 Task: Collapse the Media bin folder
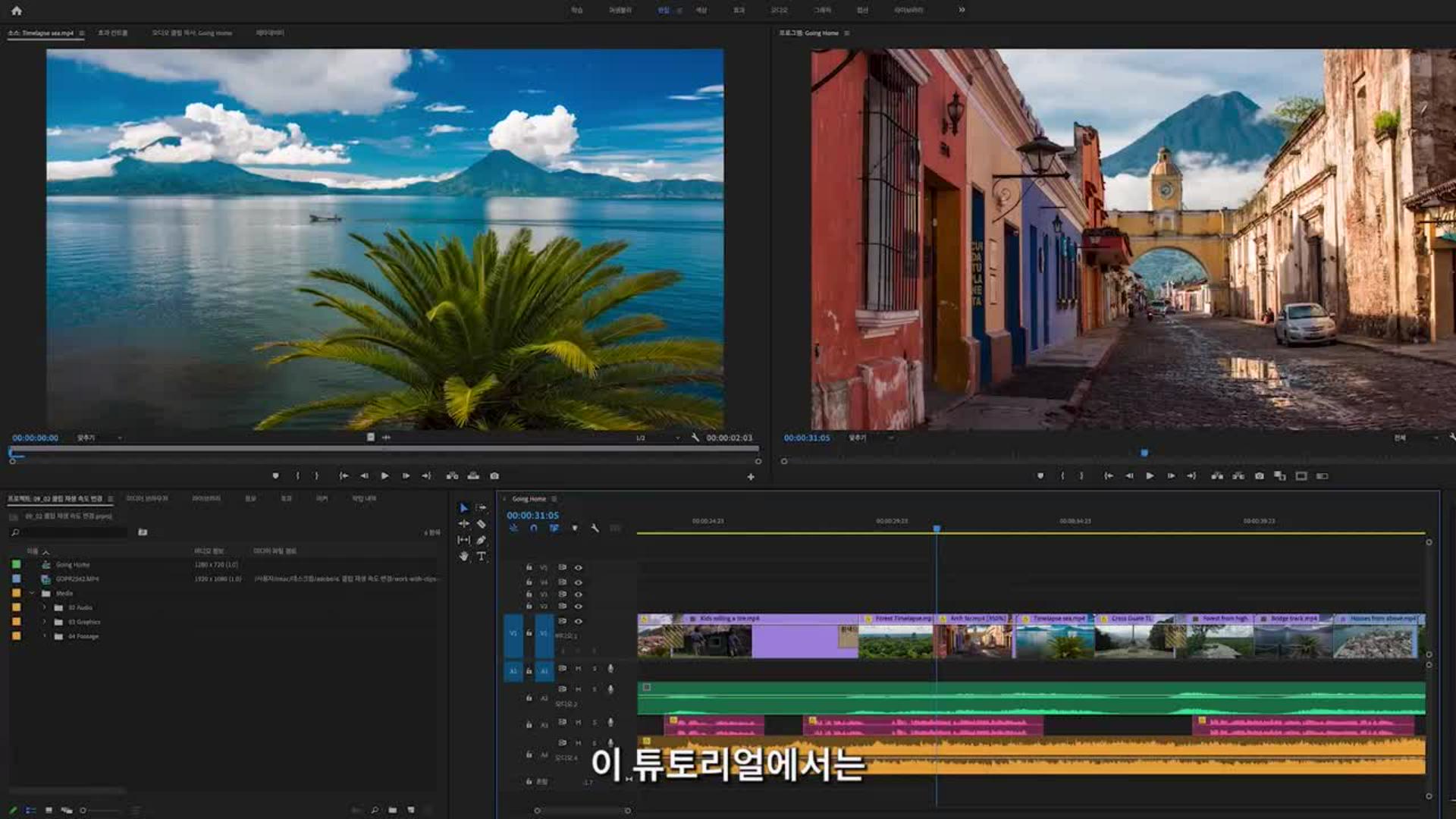pos(32,593)
